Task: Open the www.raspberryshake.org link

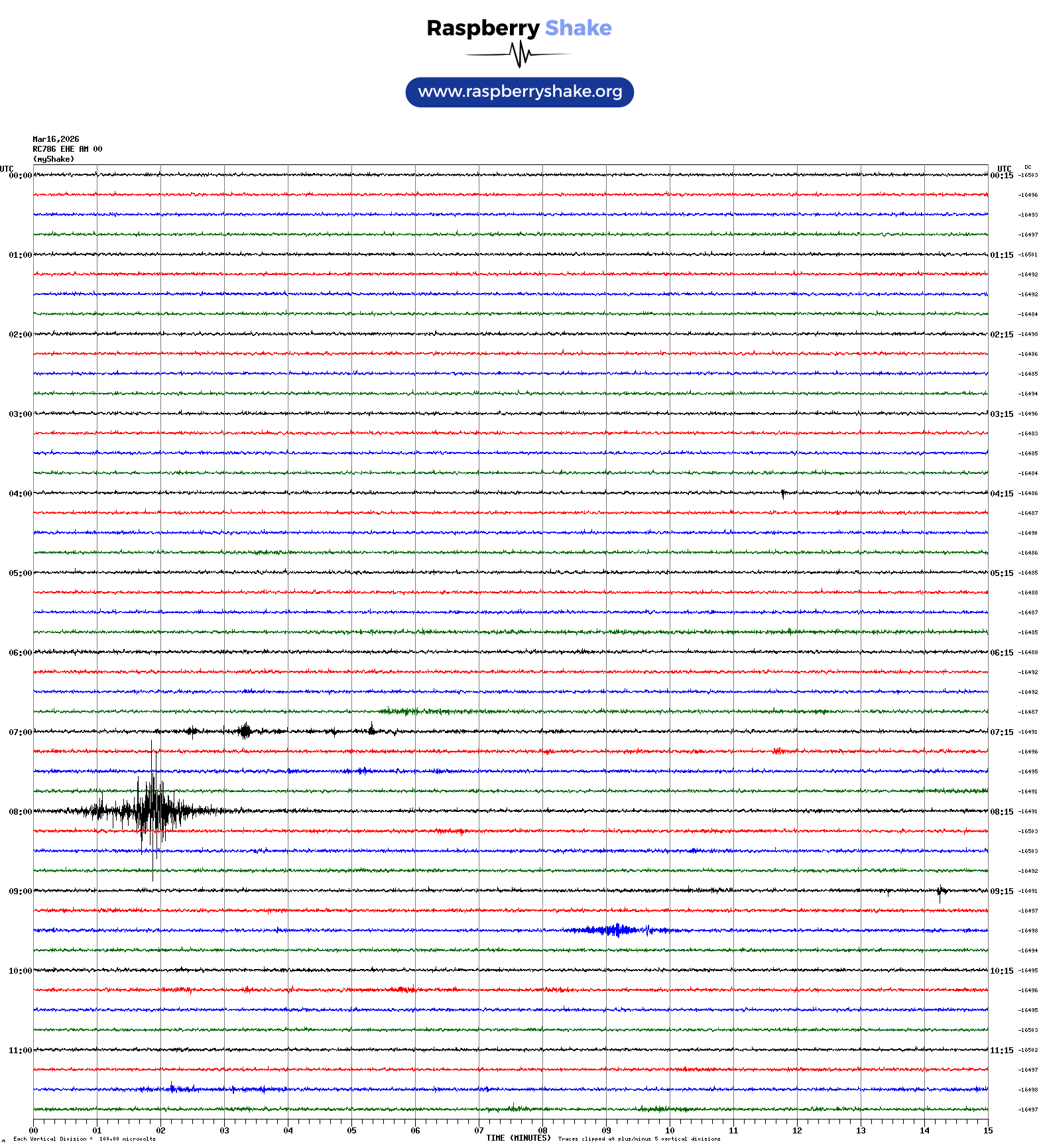Action: click(x=519, y=92)
